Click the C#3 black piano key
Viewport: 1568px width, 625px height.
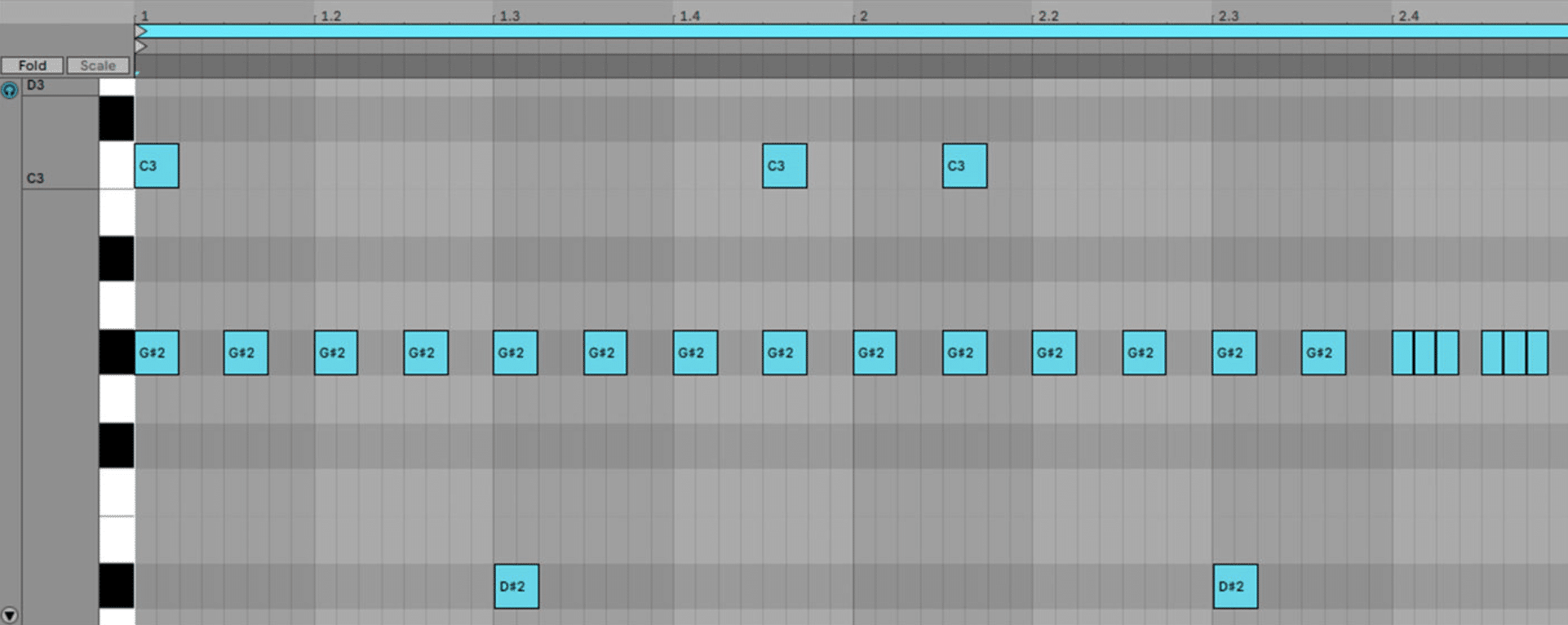117,119
